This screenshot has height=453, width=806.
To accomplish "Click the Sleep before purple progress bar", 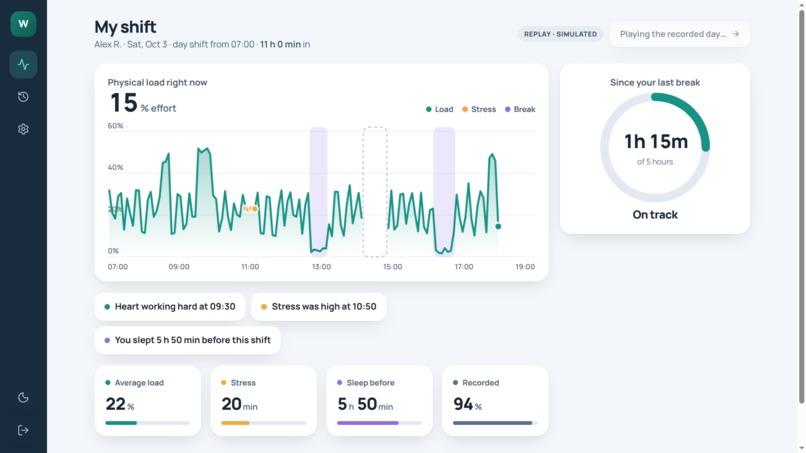I will [379, 423].
